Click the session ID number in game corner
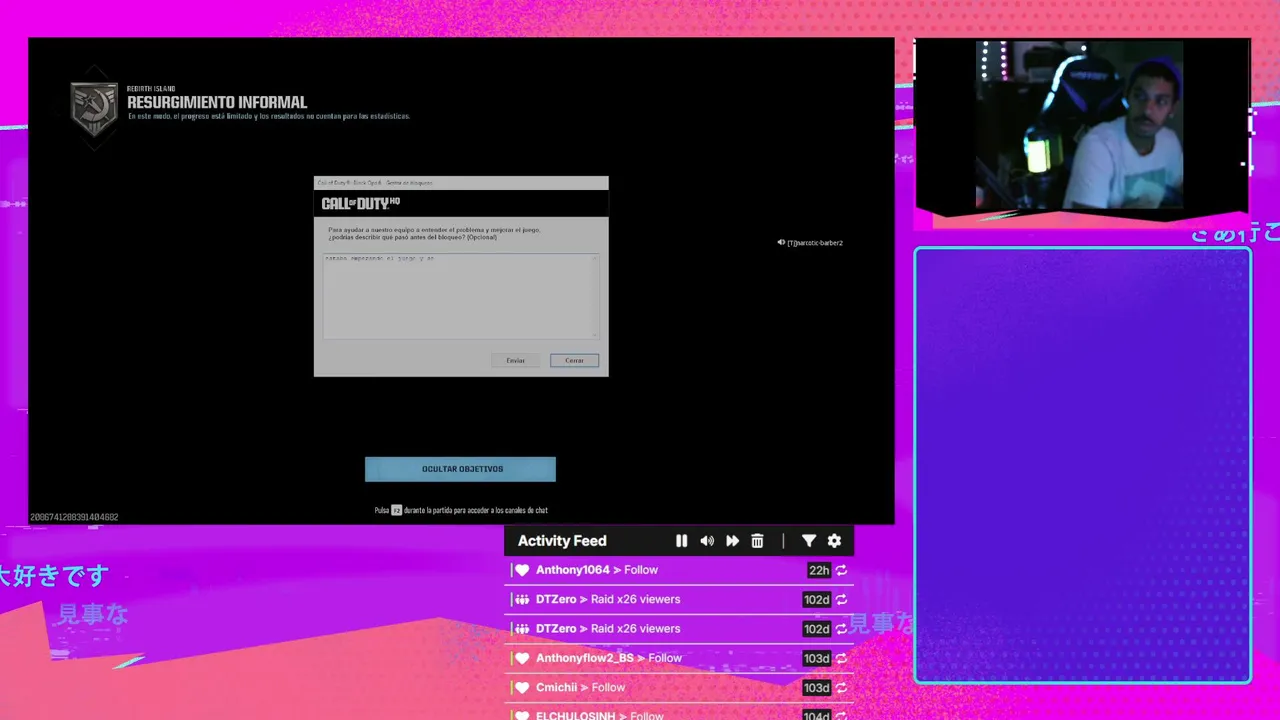This screenshot has width=1280, height=720. [x=74, y=517]
